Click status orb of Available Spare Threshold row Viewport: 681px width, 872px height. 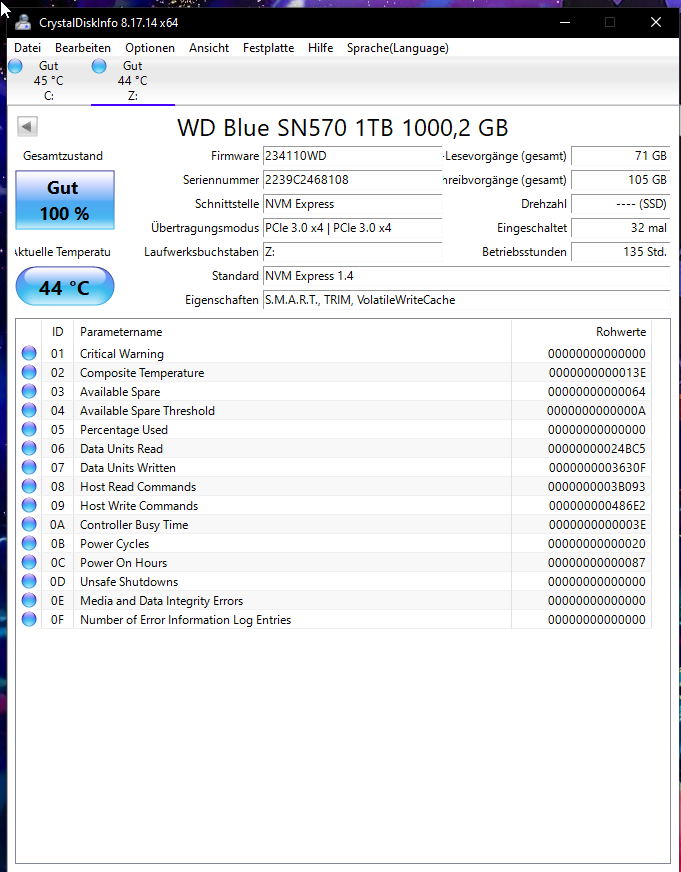pos(29,410)
